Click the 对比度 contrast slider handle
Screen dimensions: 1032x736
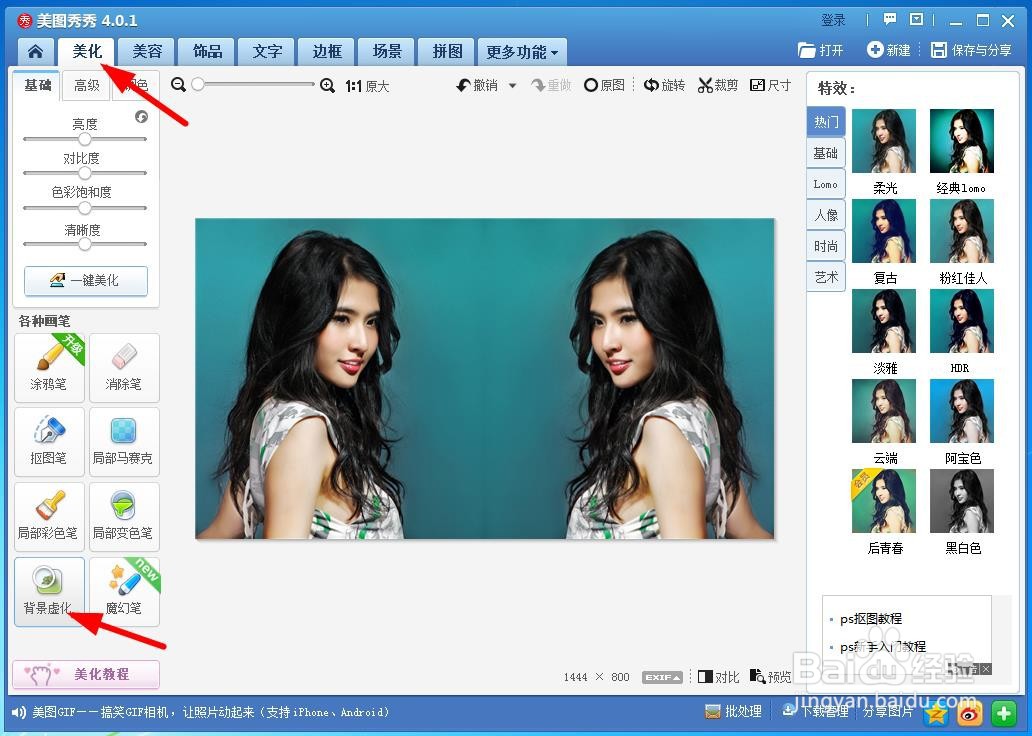click(x=84, y=173)
